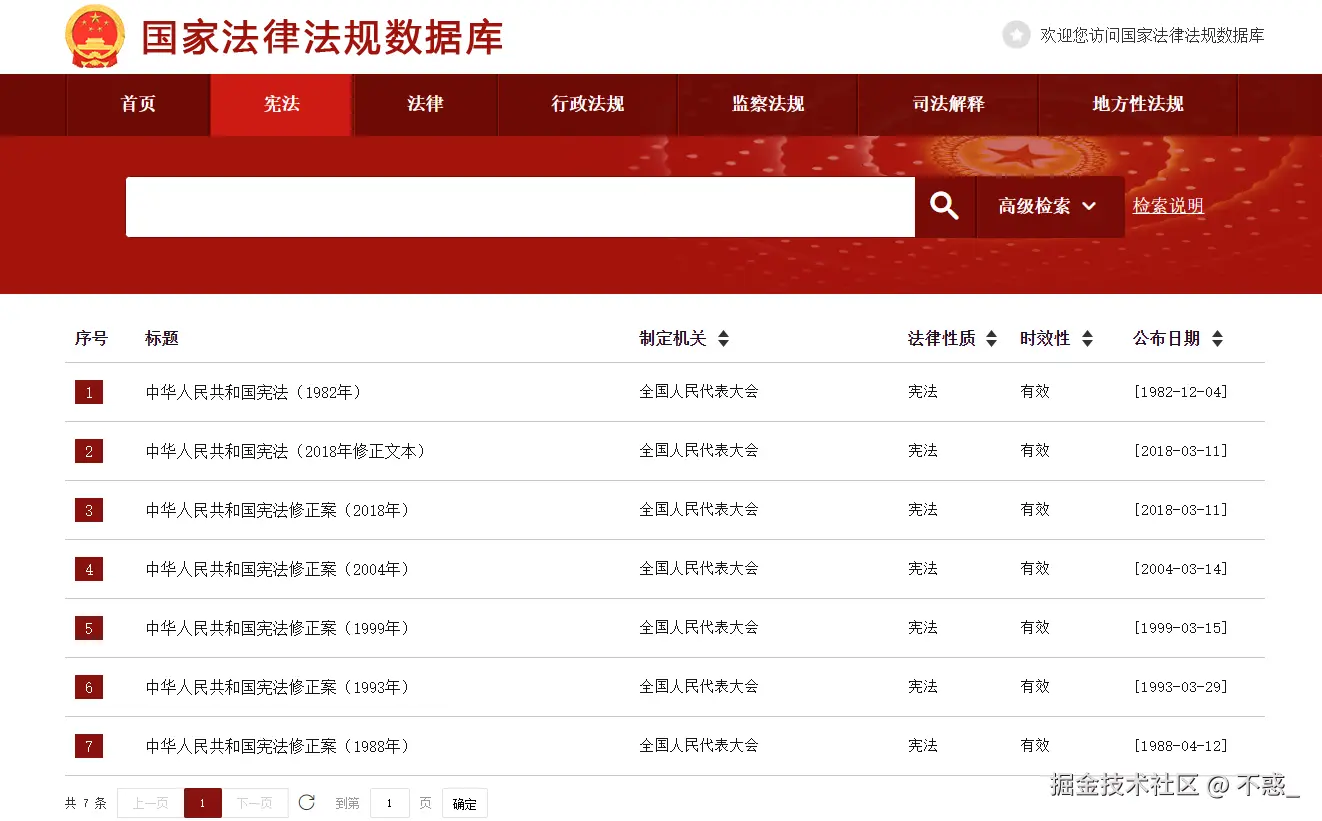
Task: Open the 法律 navigation tab
Action: (x=425, y=104)
